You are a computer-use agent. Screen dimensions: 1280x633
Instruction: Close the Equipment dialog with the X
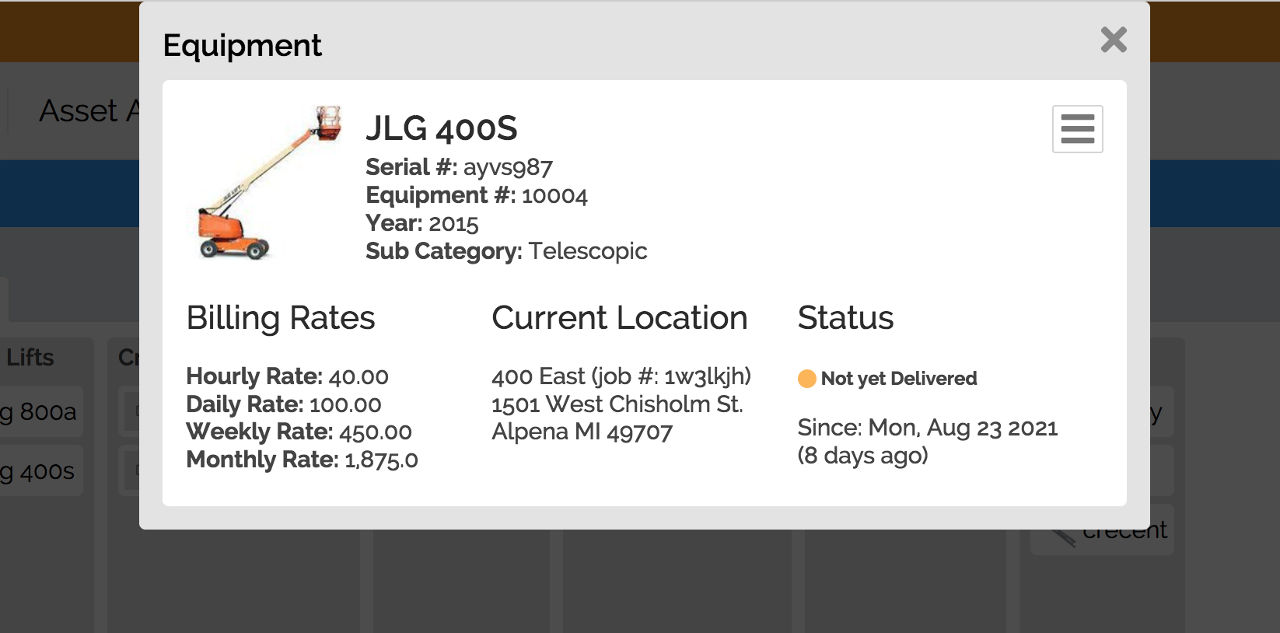pos(1113,40)
